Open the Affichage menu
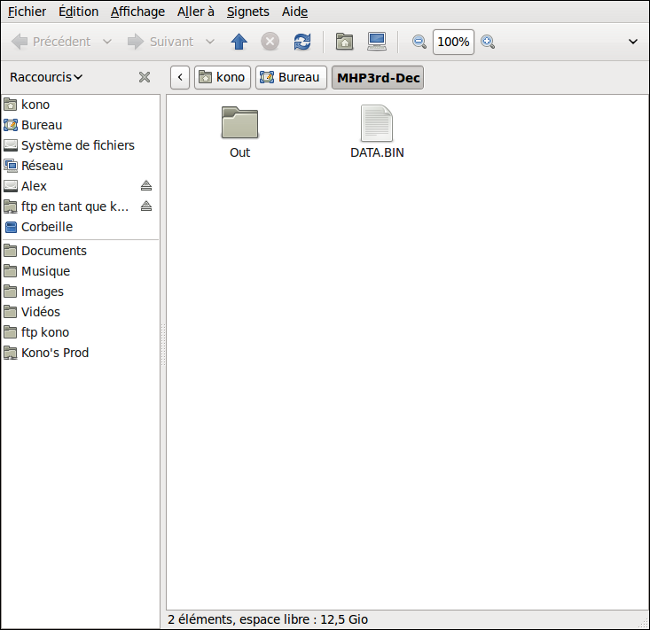 (138, 12)
